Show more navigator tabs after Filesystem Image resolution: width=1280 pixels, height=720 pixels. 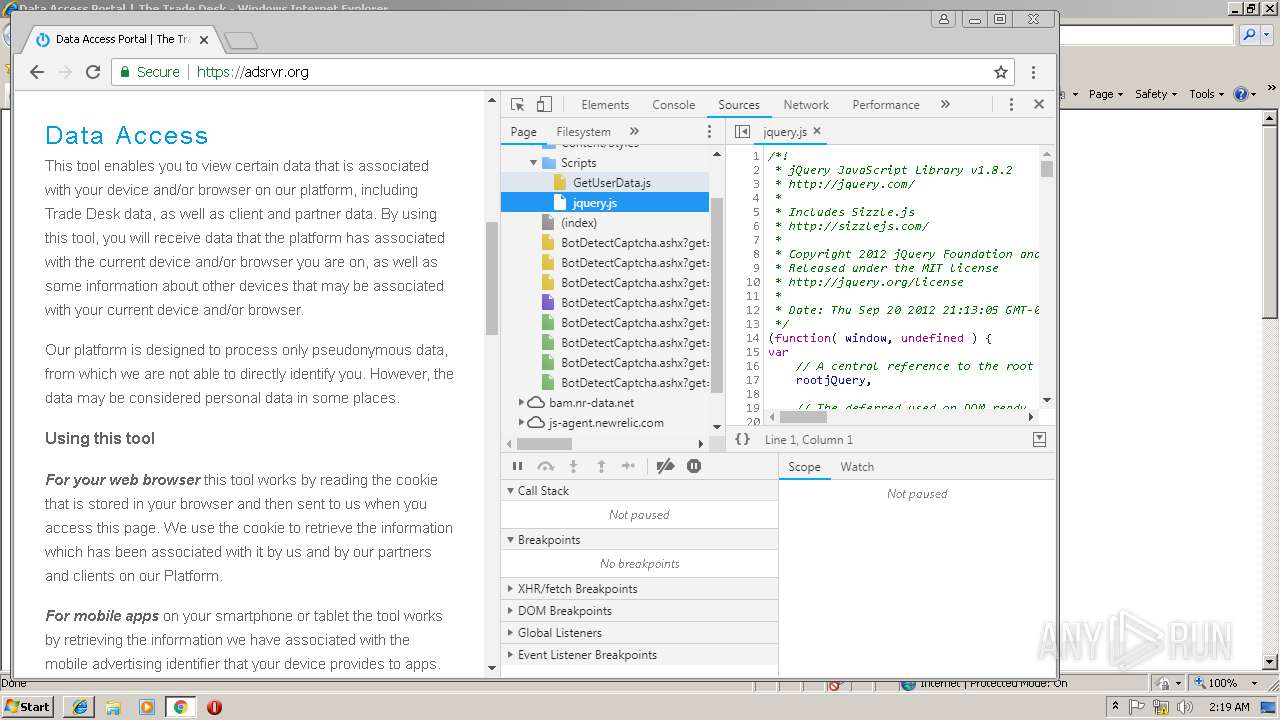click(634, 131)
